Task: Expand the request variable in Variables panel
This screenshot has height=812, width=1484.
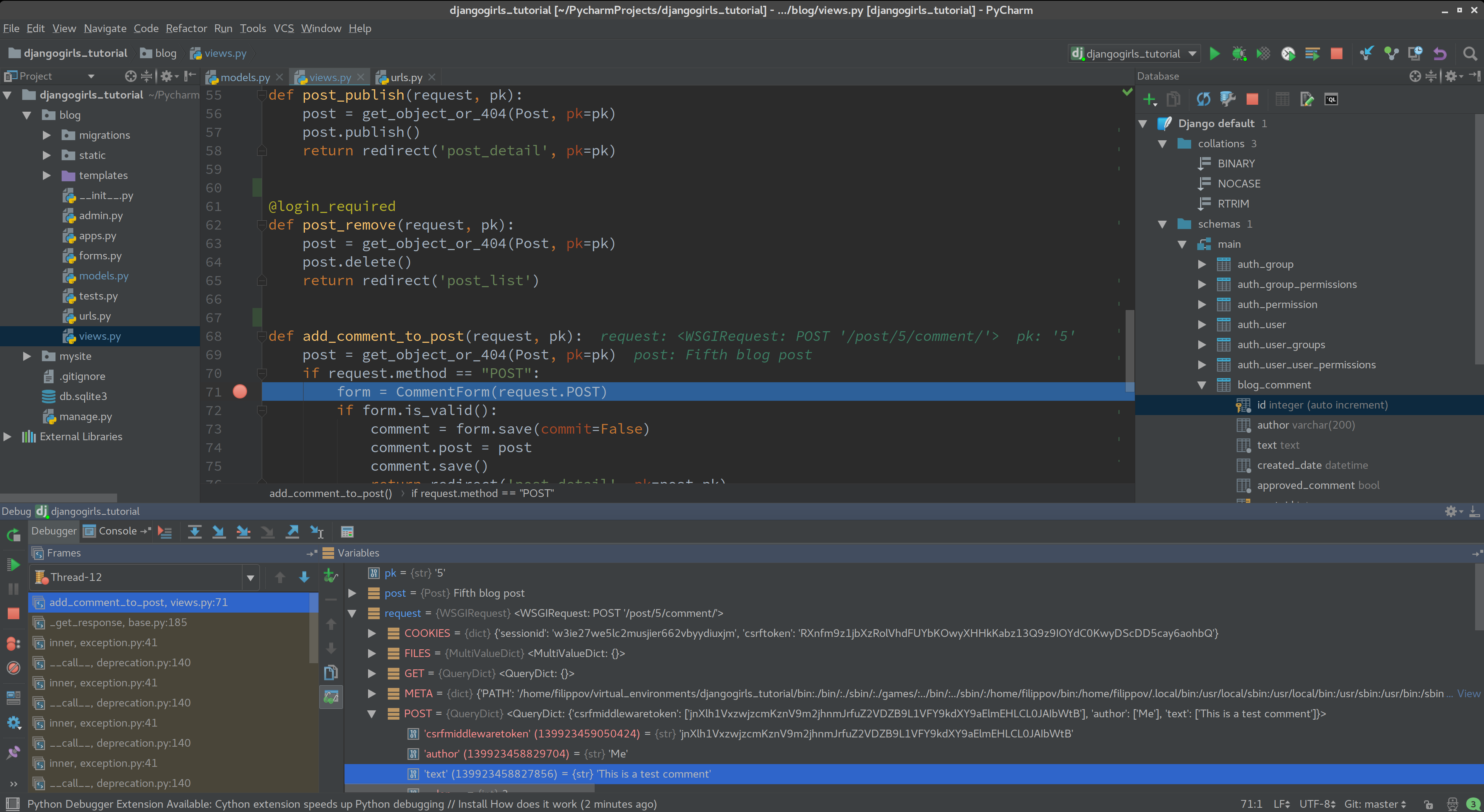Action: (352, 613)
